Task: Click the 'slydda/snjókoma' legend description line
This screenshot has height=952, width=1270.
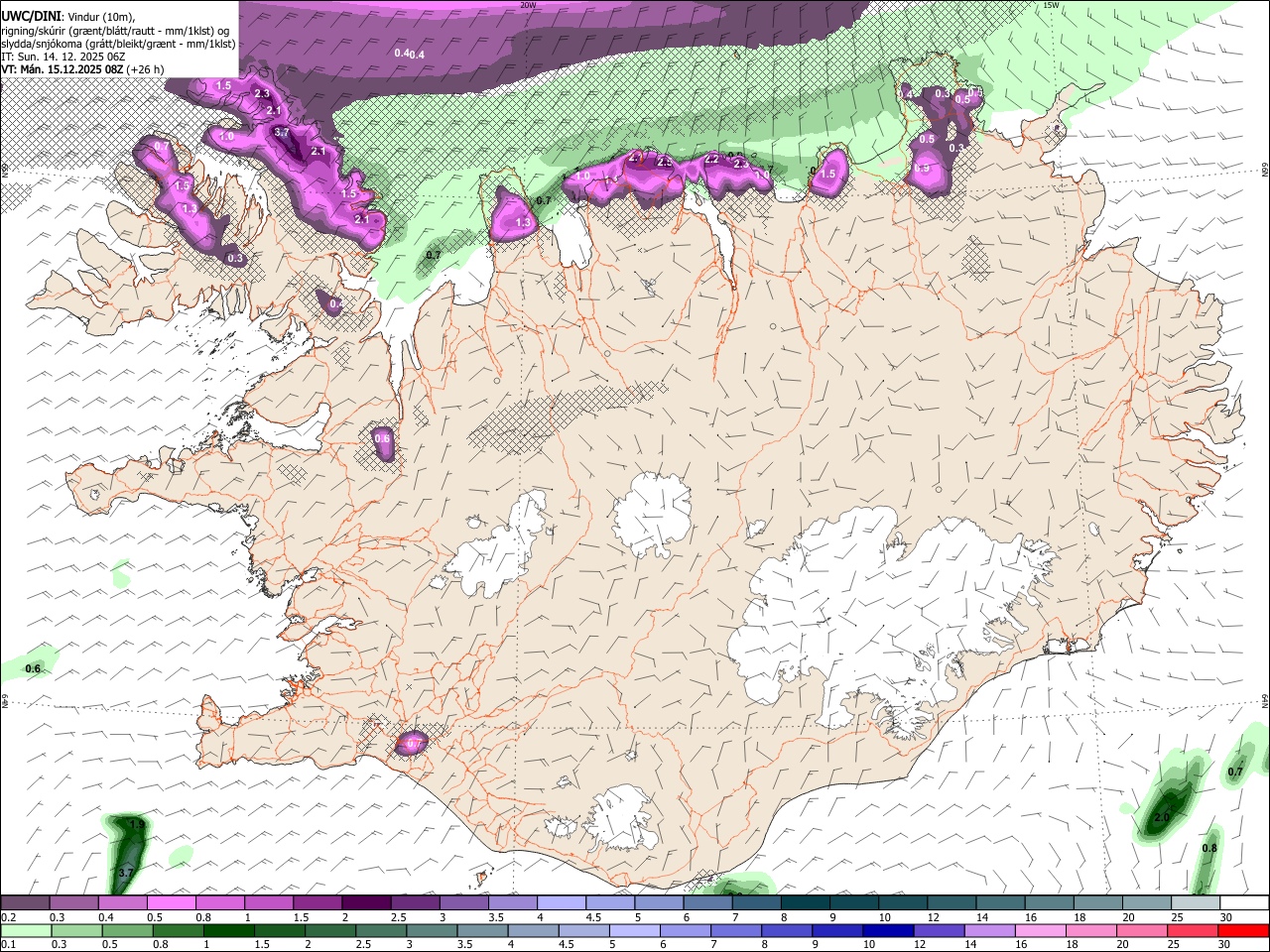Action: 118,44
